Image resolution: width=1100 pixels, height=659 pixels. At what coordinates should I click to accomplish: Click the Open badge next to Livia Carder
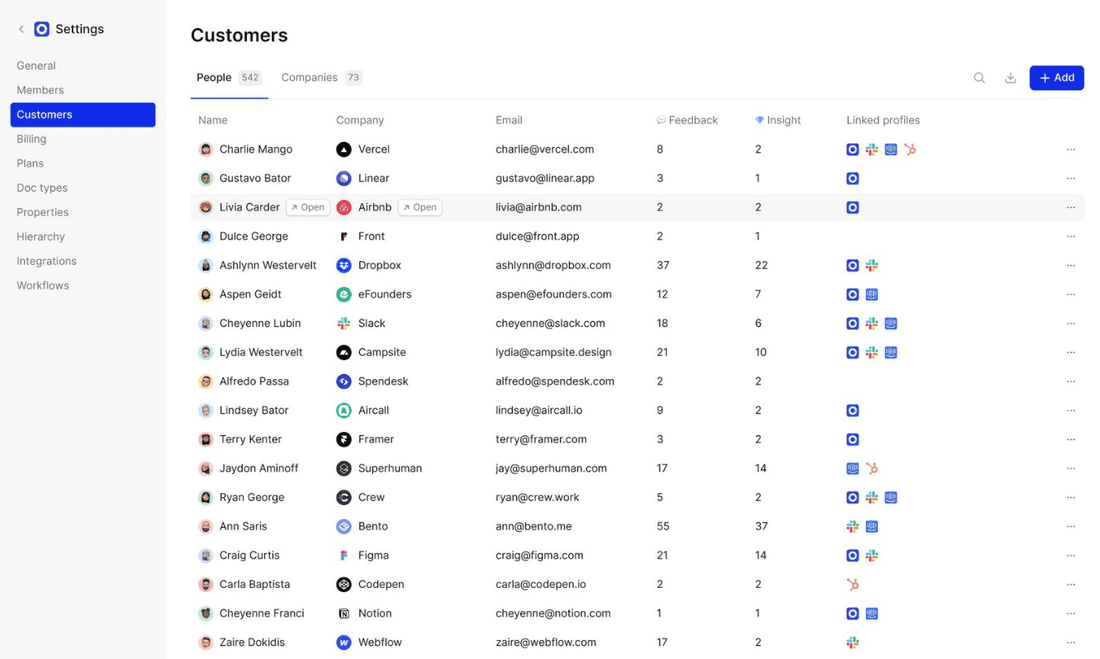(307, 207)
